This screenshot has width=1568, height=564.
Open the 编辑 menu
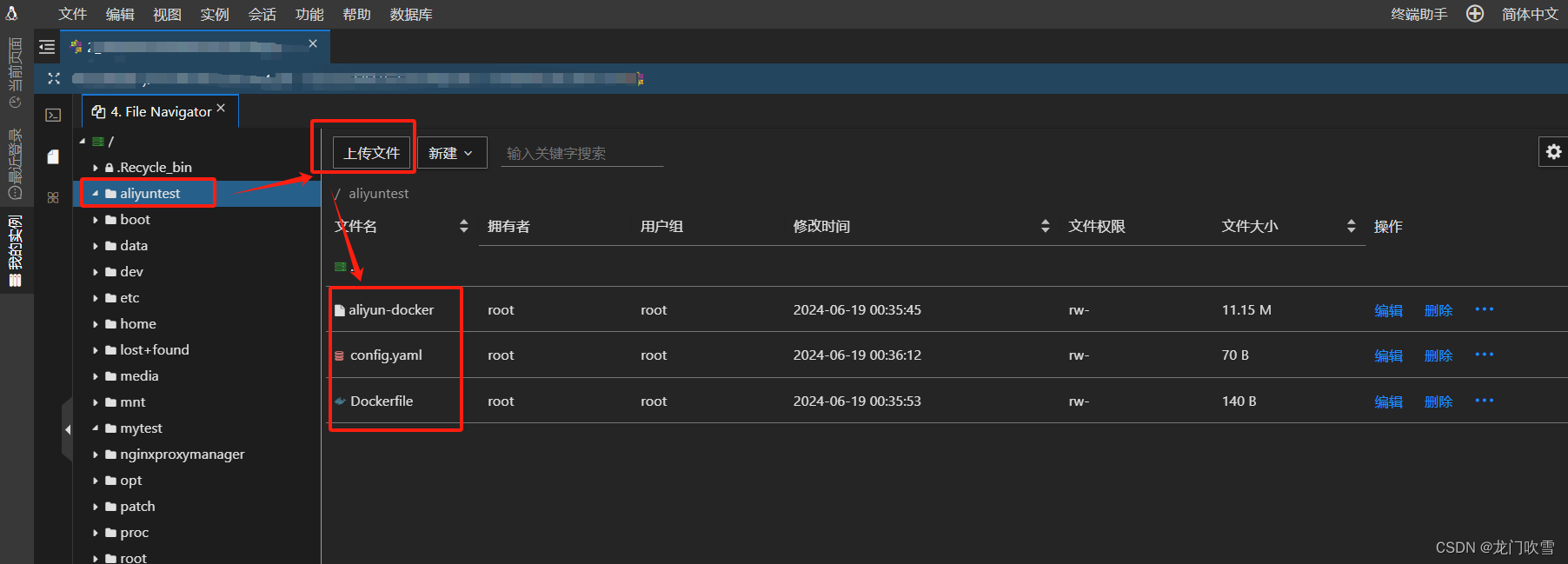pyautogui.click(x=120, y=14)
